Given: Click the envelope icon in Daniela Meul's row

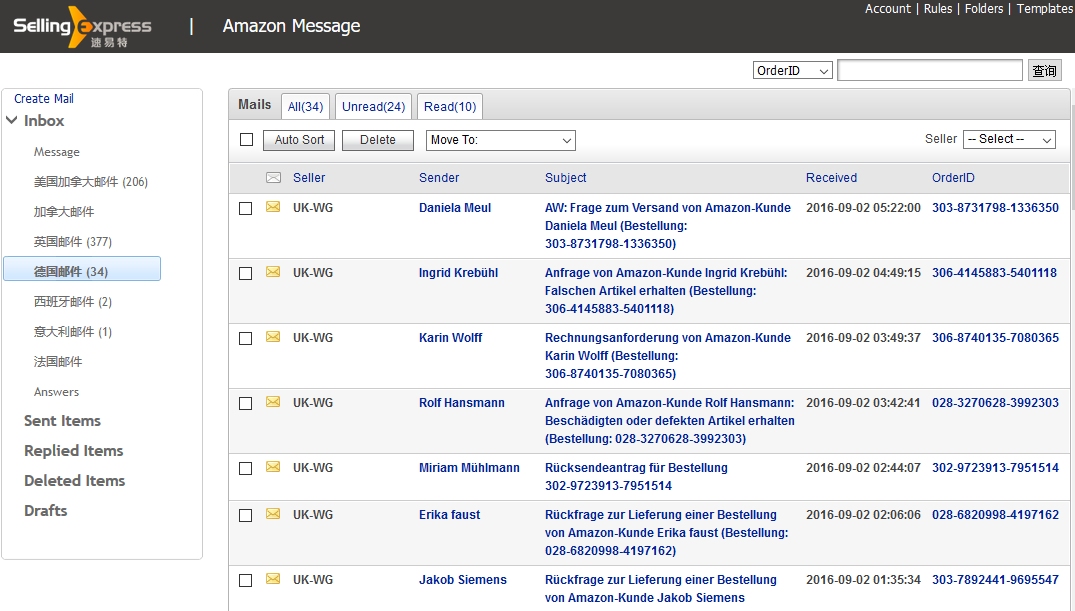Looking at the screenshot, I should 273,208.
